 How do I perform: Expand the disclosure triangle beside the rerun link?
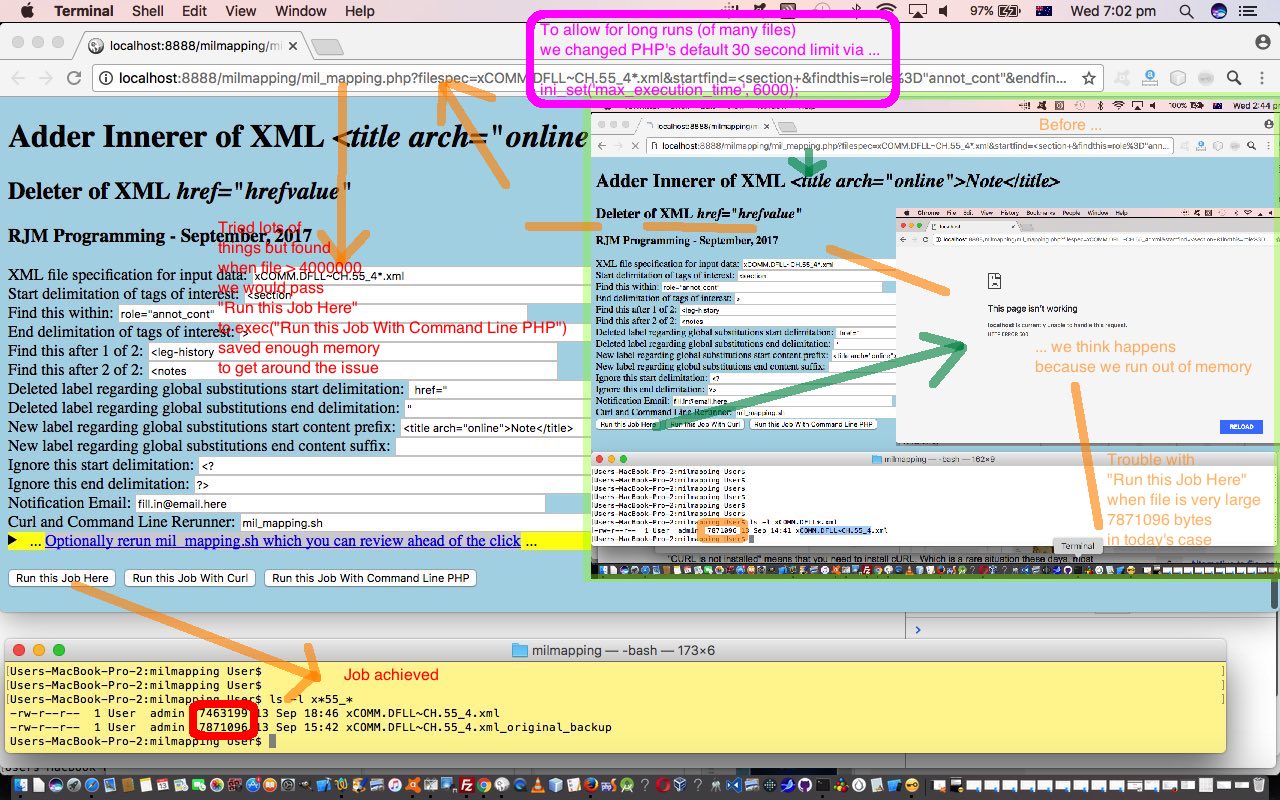tap(14, 541)
